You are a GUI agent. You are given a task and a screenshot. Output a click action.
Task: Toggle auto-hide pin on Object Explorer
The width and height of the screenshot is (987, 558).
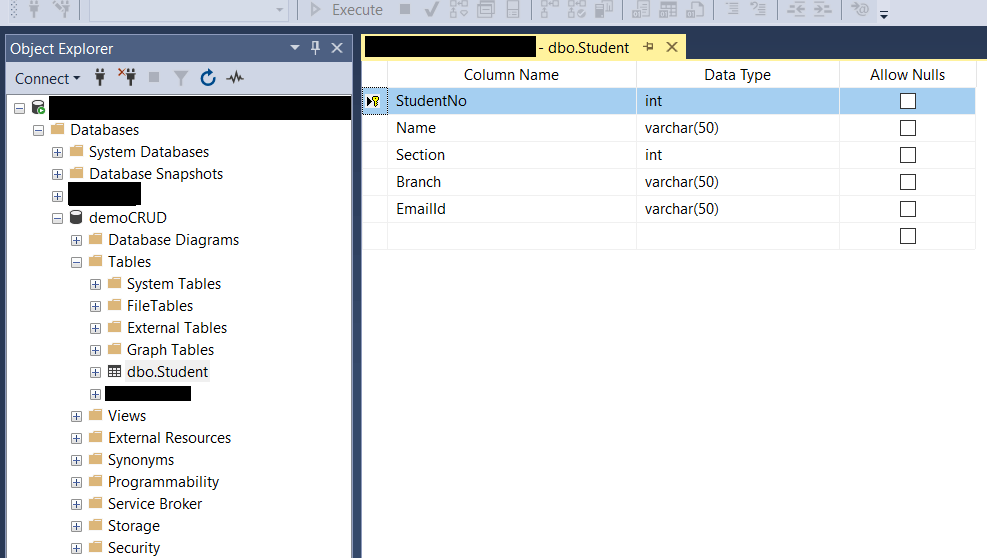coord(316,48)
